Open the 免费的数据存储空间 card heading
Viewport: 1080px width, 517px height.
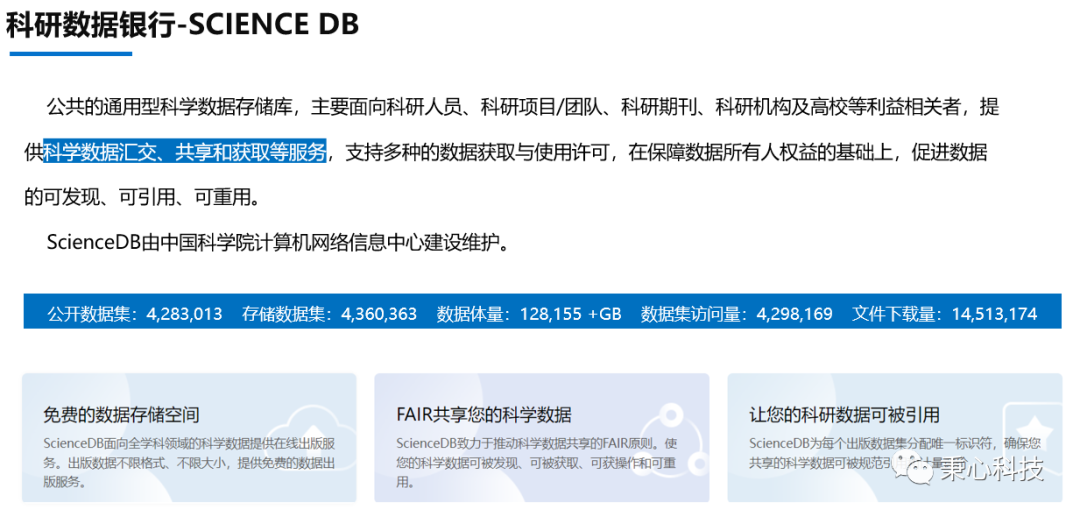(121, 414)
